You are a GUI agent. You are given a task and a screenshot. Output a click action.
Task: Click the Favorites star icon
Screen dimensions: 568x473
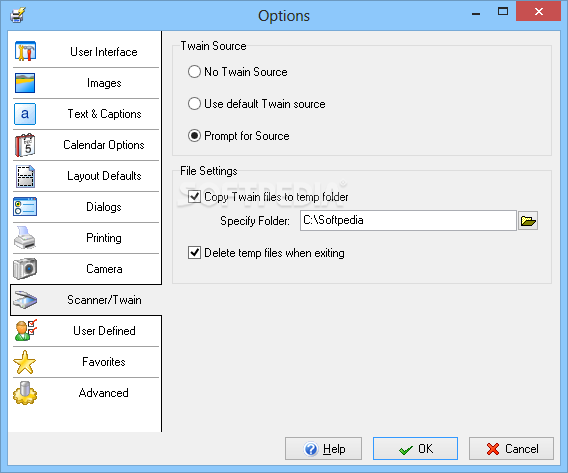25,362
